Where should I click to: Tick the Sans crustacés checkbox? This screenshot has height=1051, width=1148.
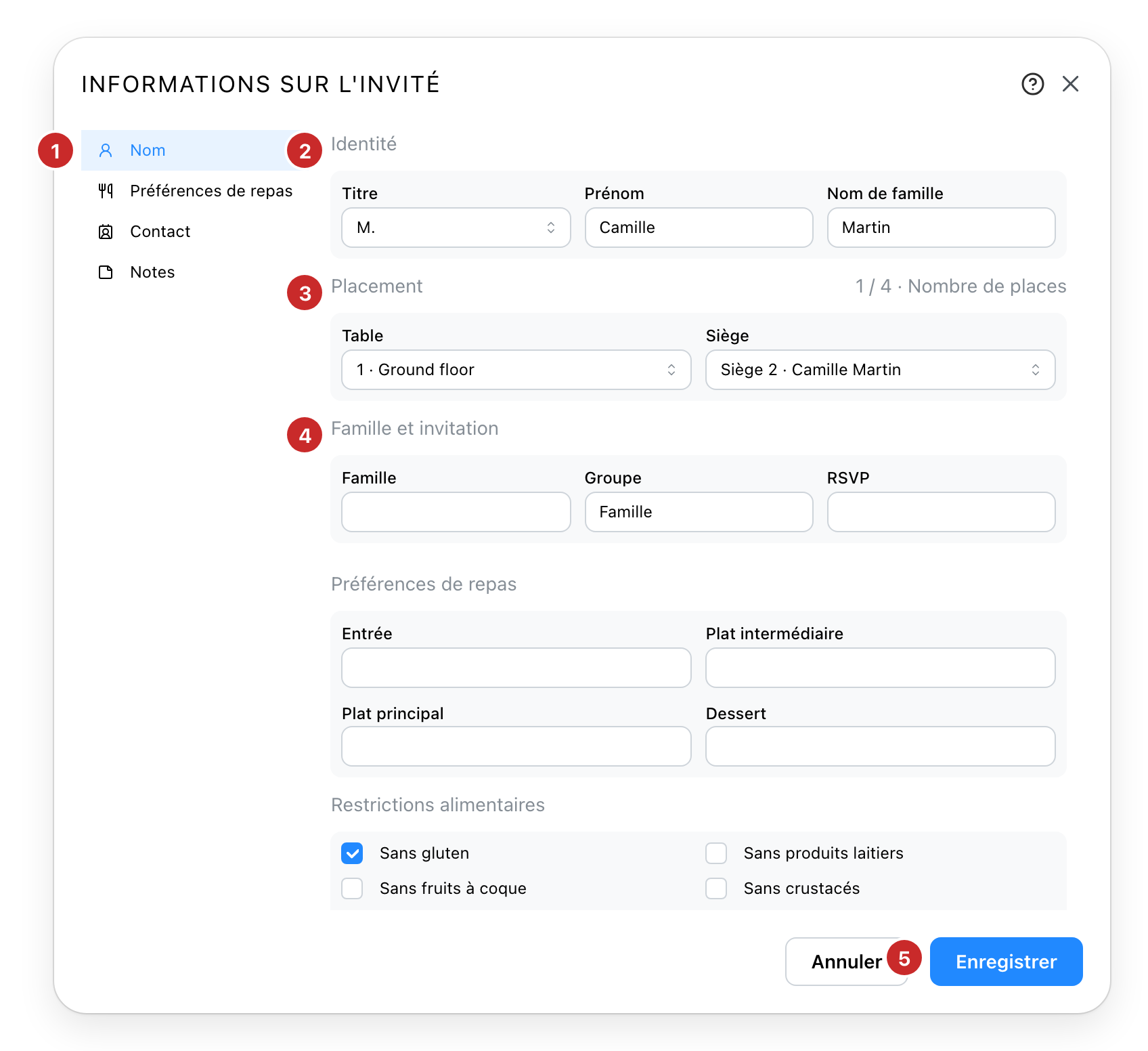716,888
